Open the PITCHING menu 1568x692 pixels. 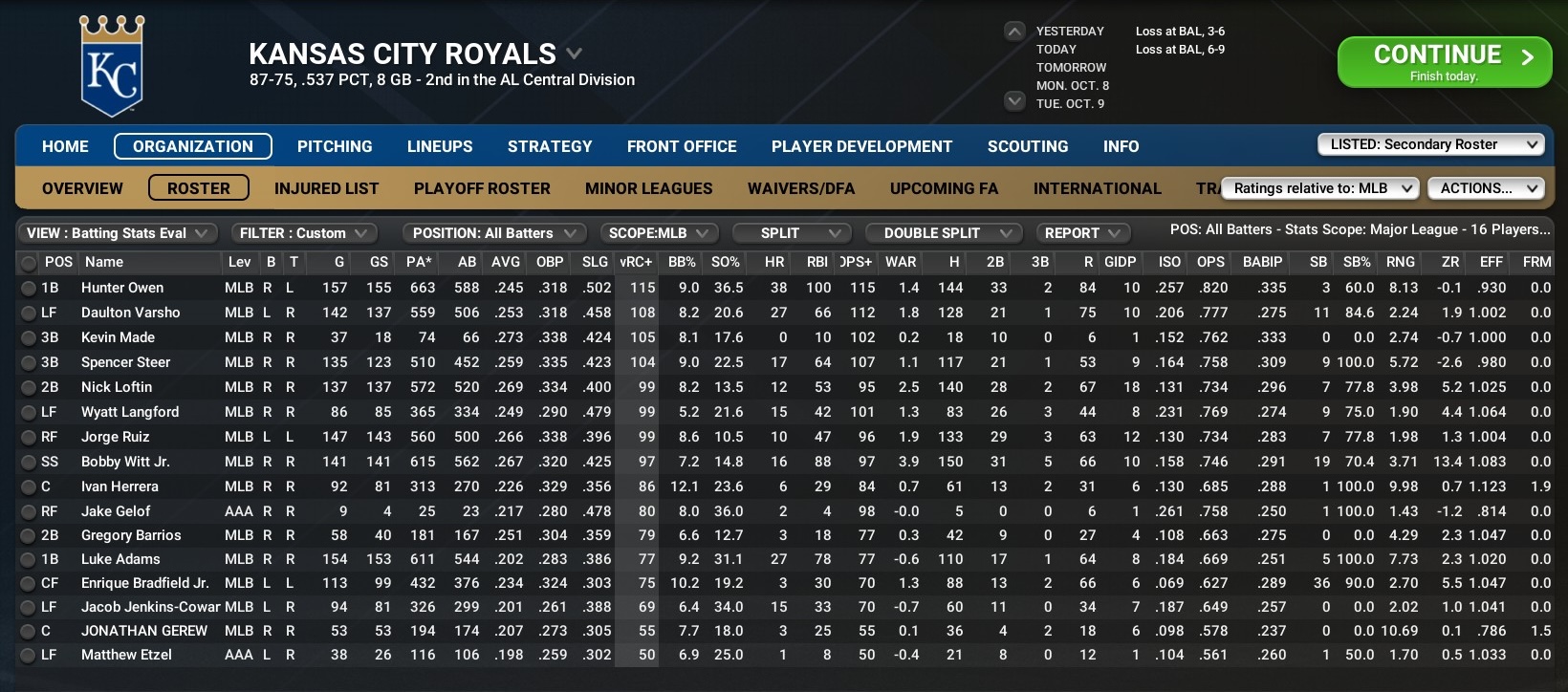[335, 146]
